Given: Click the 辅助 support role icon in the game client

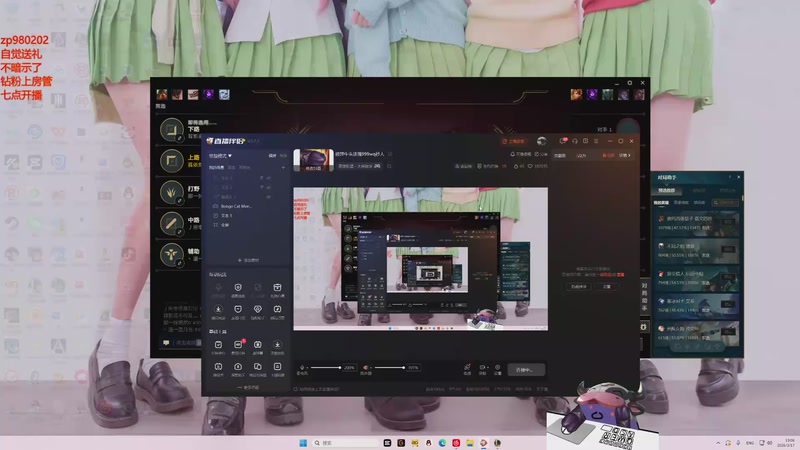Looking at the screenshot, I should click(x=172, y=255).
